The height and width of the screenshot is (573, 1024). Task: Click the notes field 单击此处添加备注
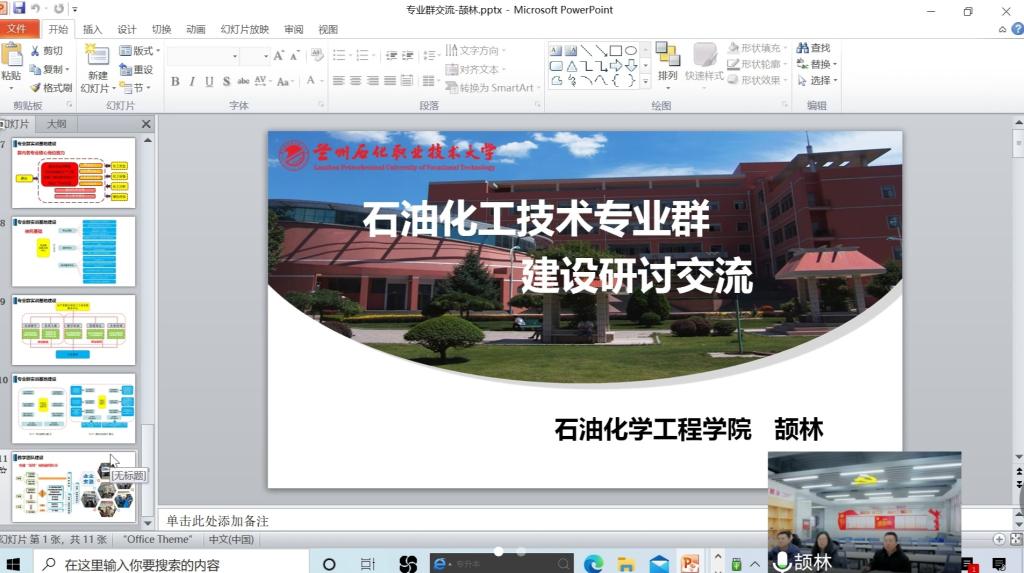[x=500, y=521]
